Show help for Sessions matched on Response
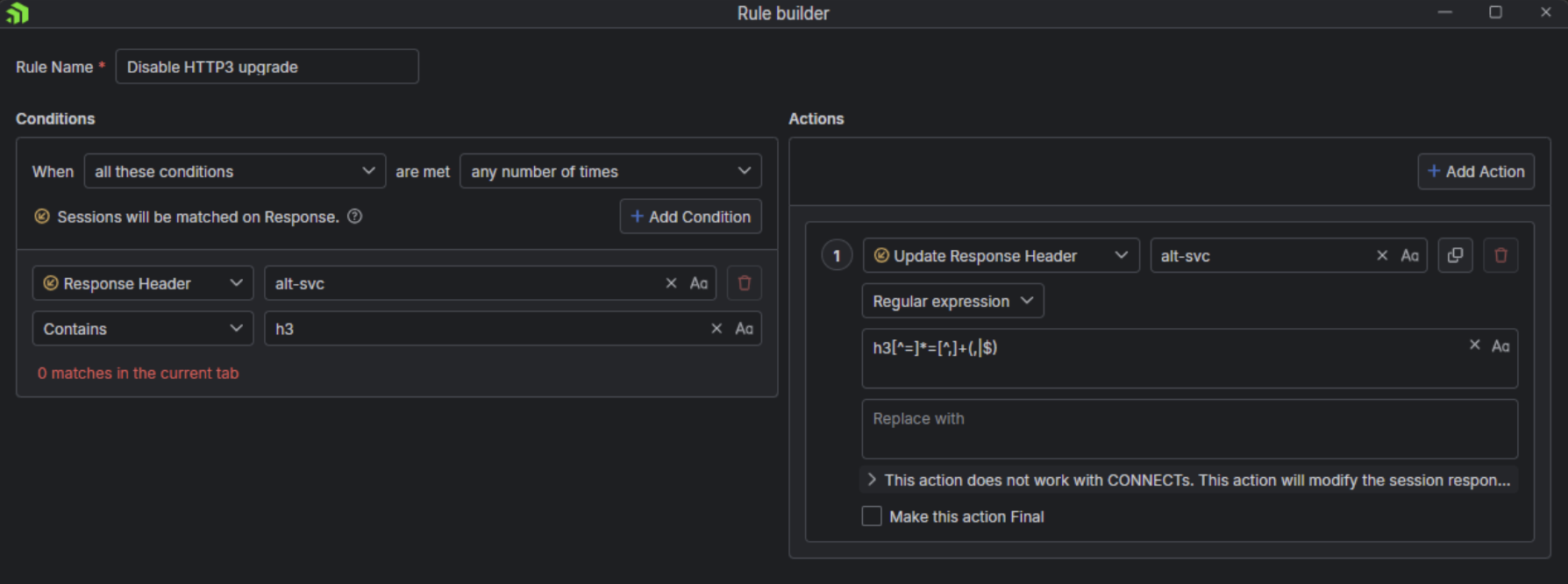The image size is (1568, 584). tap(355, 217)
